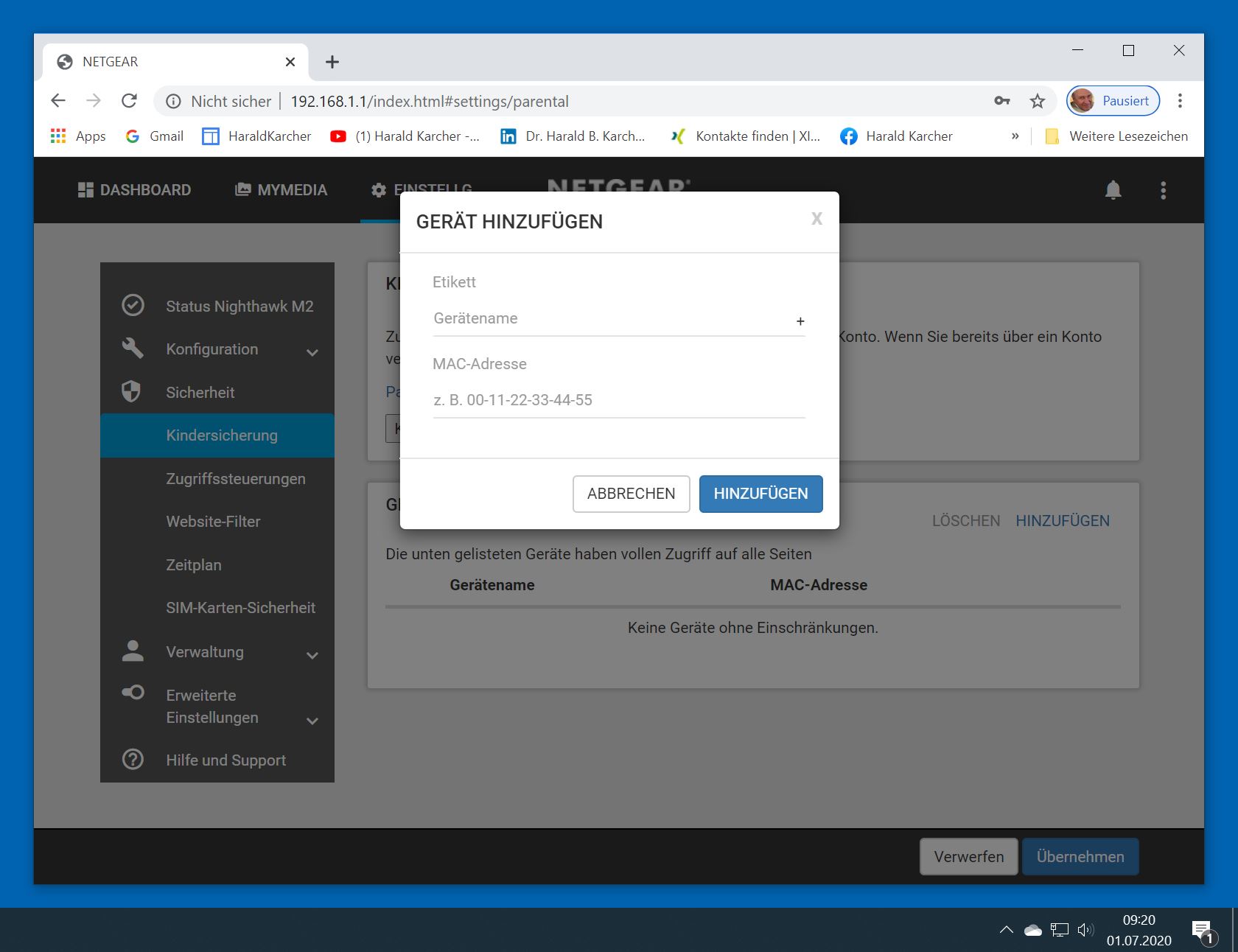Close the Gerät hinzufügen dialog with X
The width and height of the screenshot is (1238, 952).
pos(816,219)
